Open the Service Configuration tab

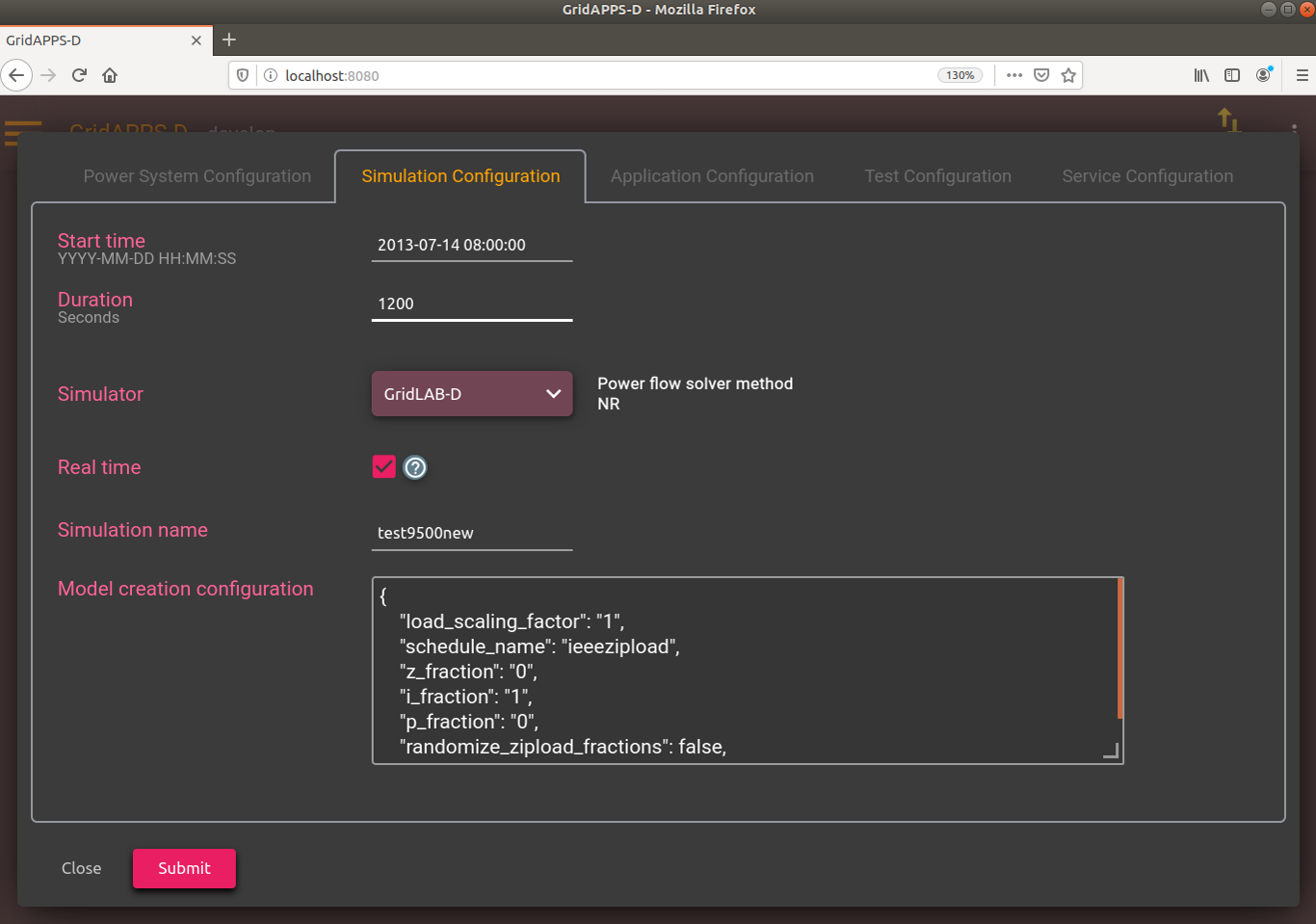(1147, 176)
